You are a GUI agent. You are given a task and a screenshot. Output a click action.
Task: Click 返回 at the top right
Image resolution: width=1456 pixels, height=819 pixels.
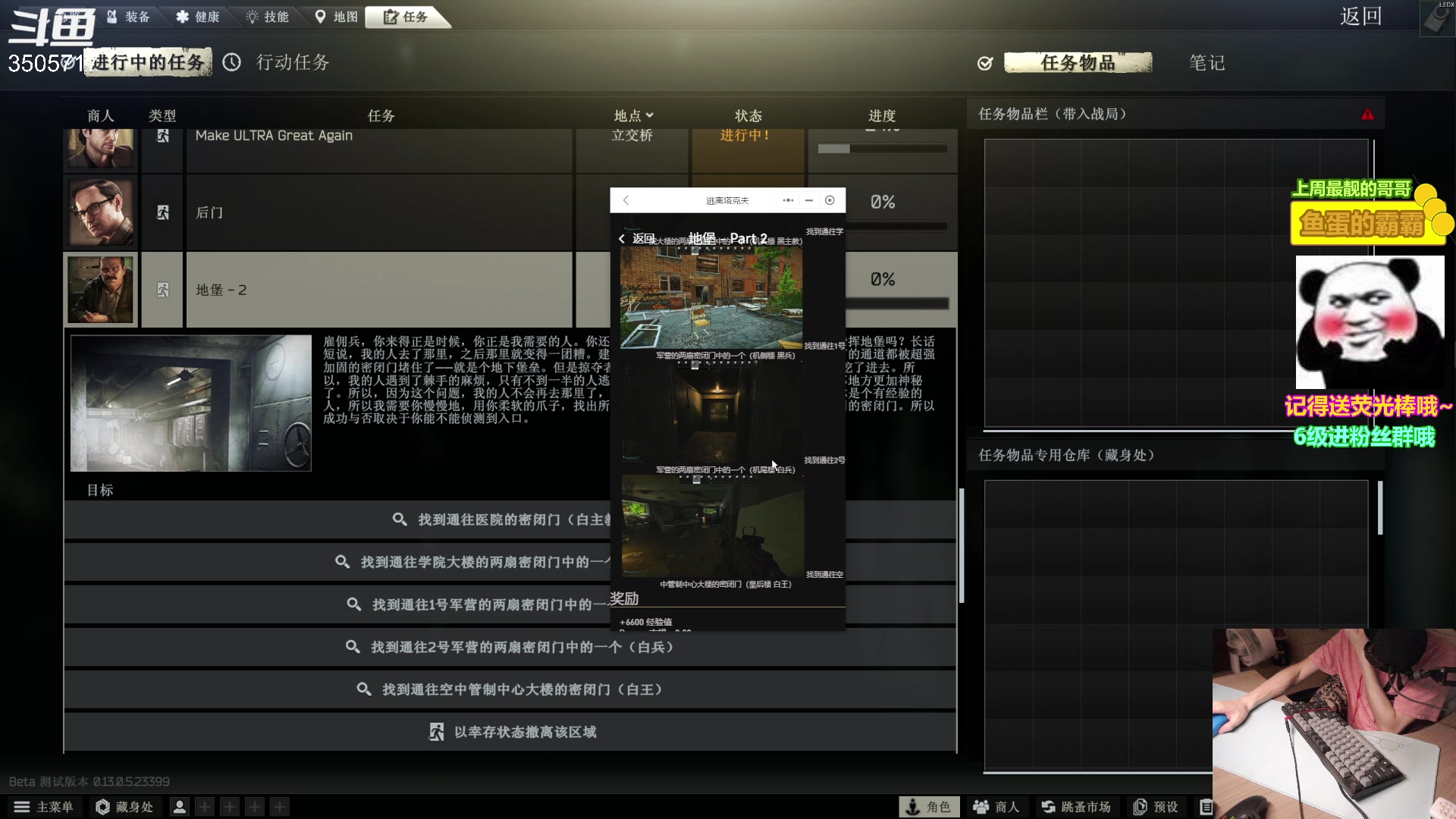[x=1360, y=17]
